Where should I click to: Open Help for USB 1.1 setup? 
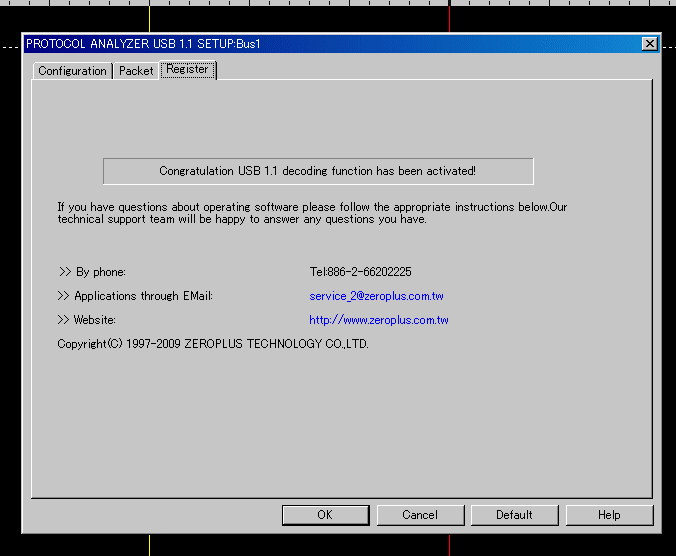(610, 515)
